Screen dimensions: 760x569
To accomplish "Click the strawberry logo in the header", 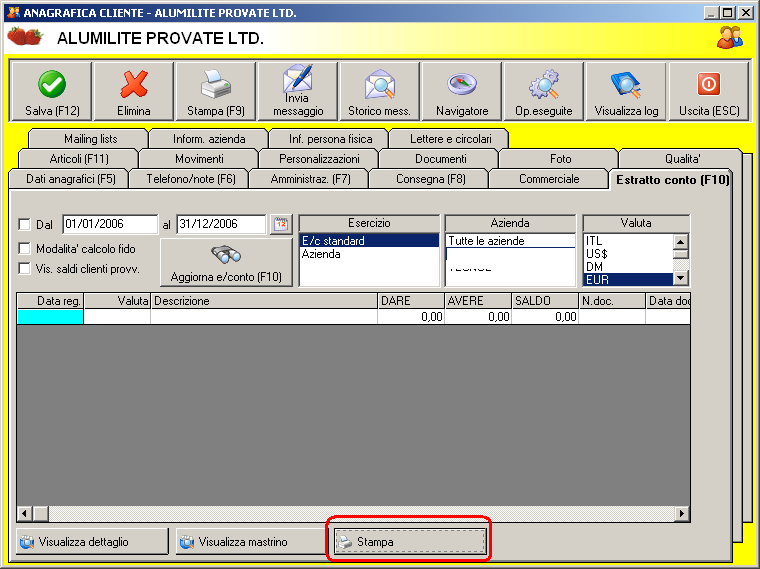I will (25, 36).
